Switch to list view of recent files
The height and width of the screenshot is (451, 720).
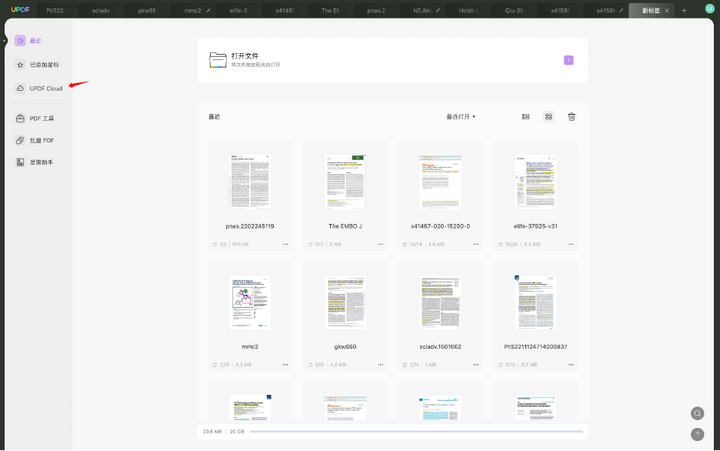526,117
